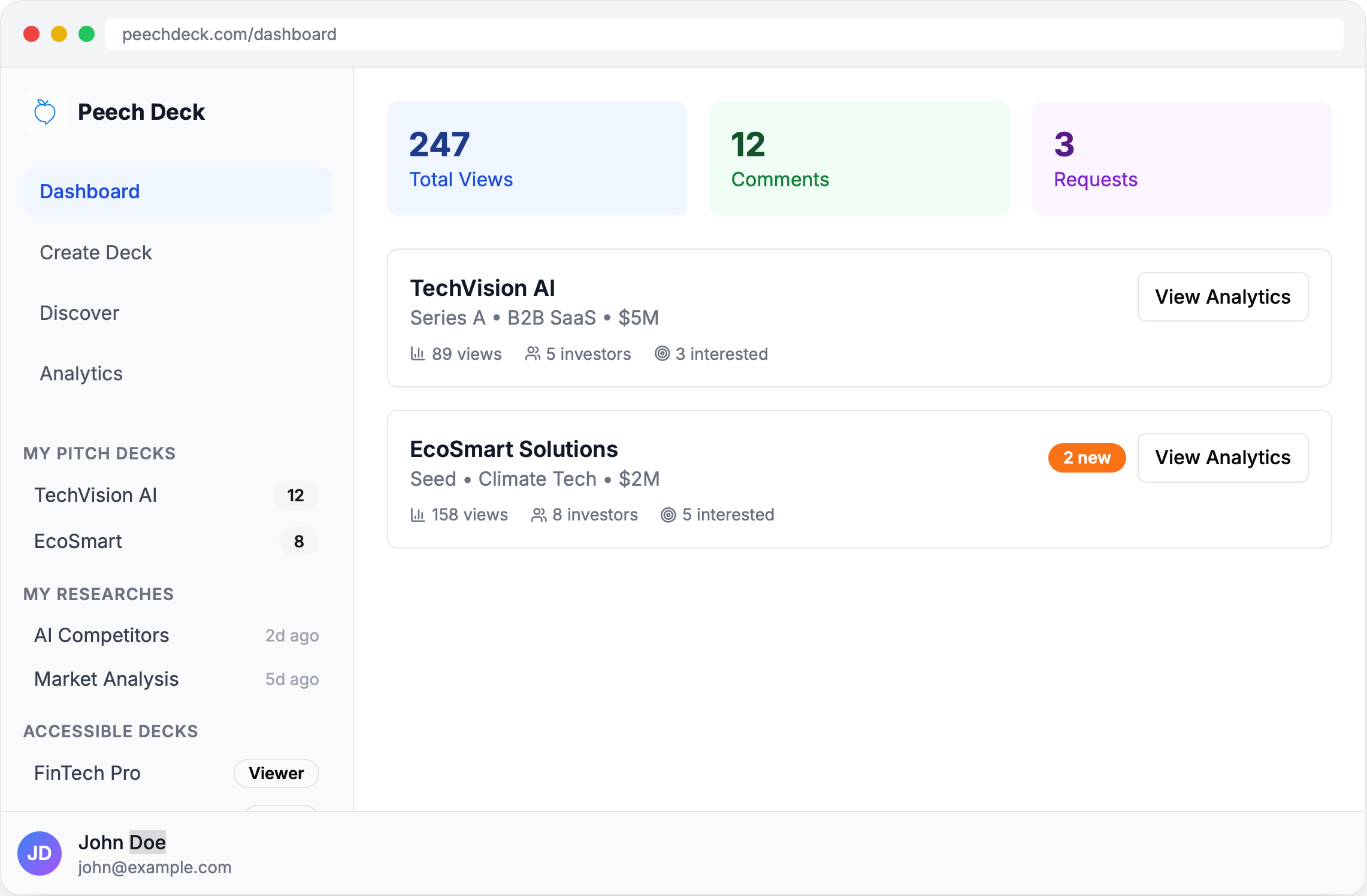Click people icon next to 8 investors
The image size is (1367, 896).
[x=539, y=514]
